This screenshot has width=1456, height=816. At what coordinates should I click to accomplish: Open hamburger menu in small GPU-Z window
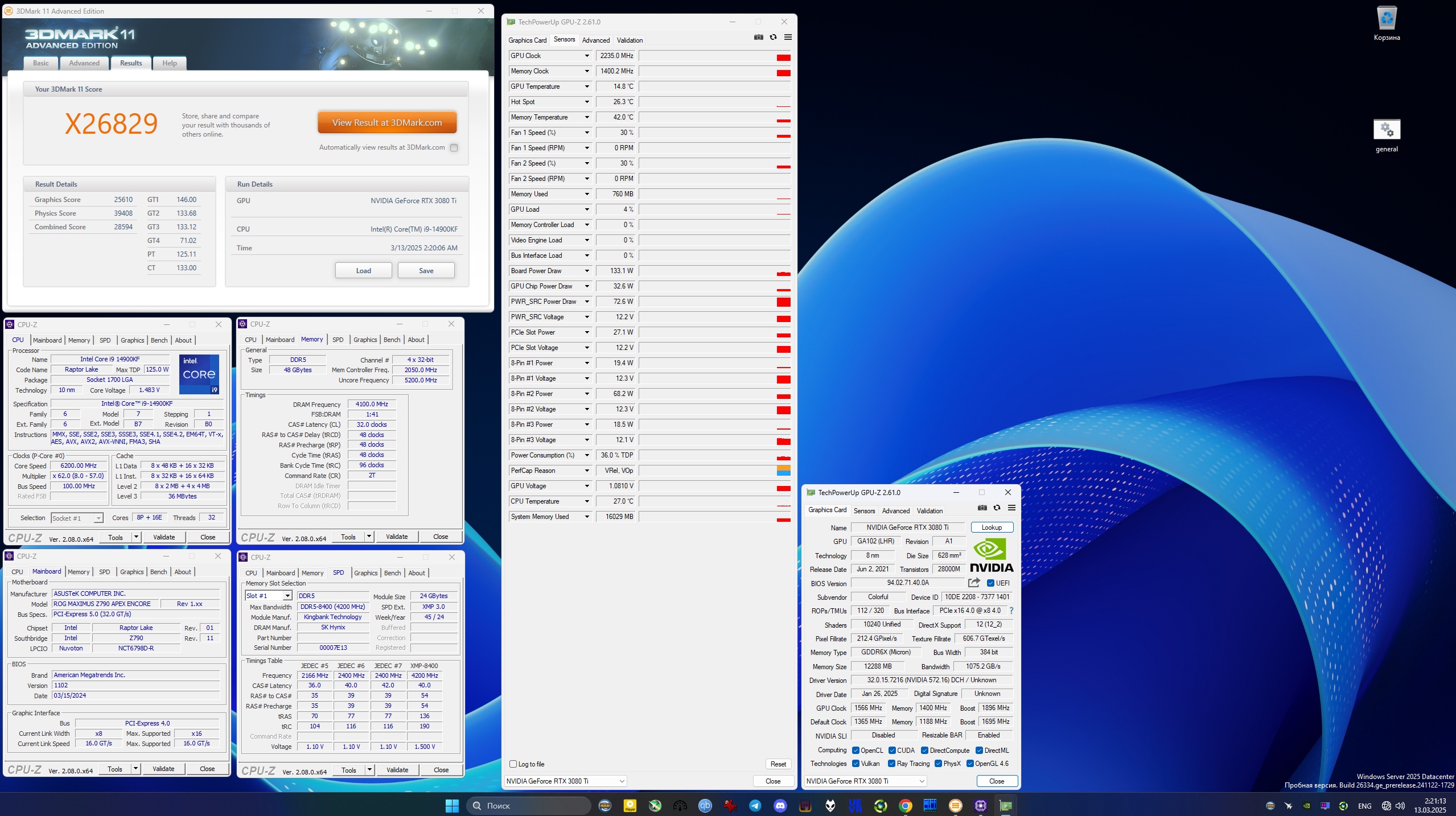coord(1011,508)
